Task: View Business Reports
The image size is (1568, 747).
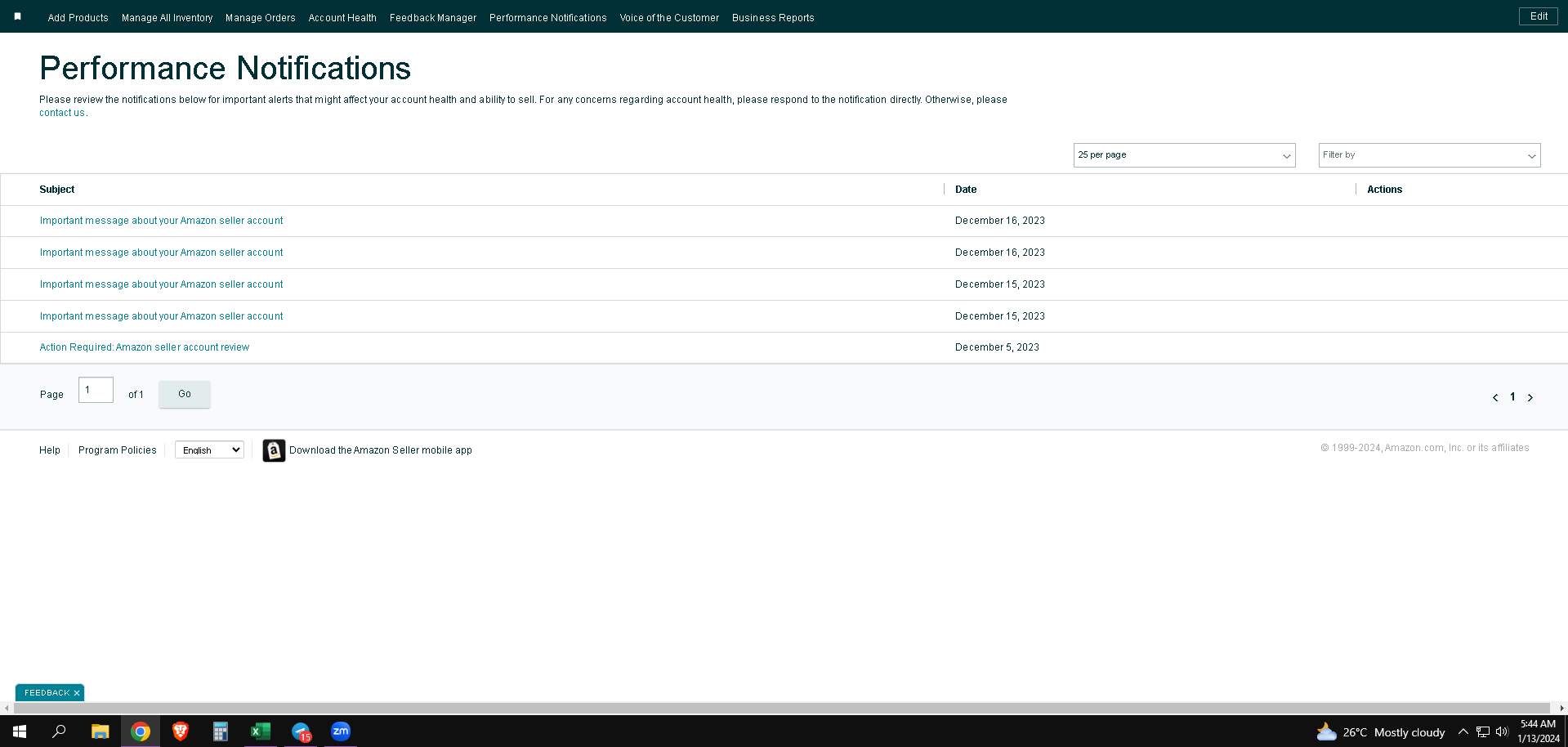Action: coord(773,17)
